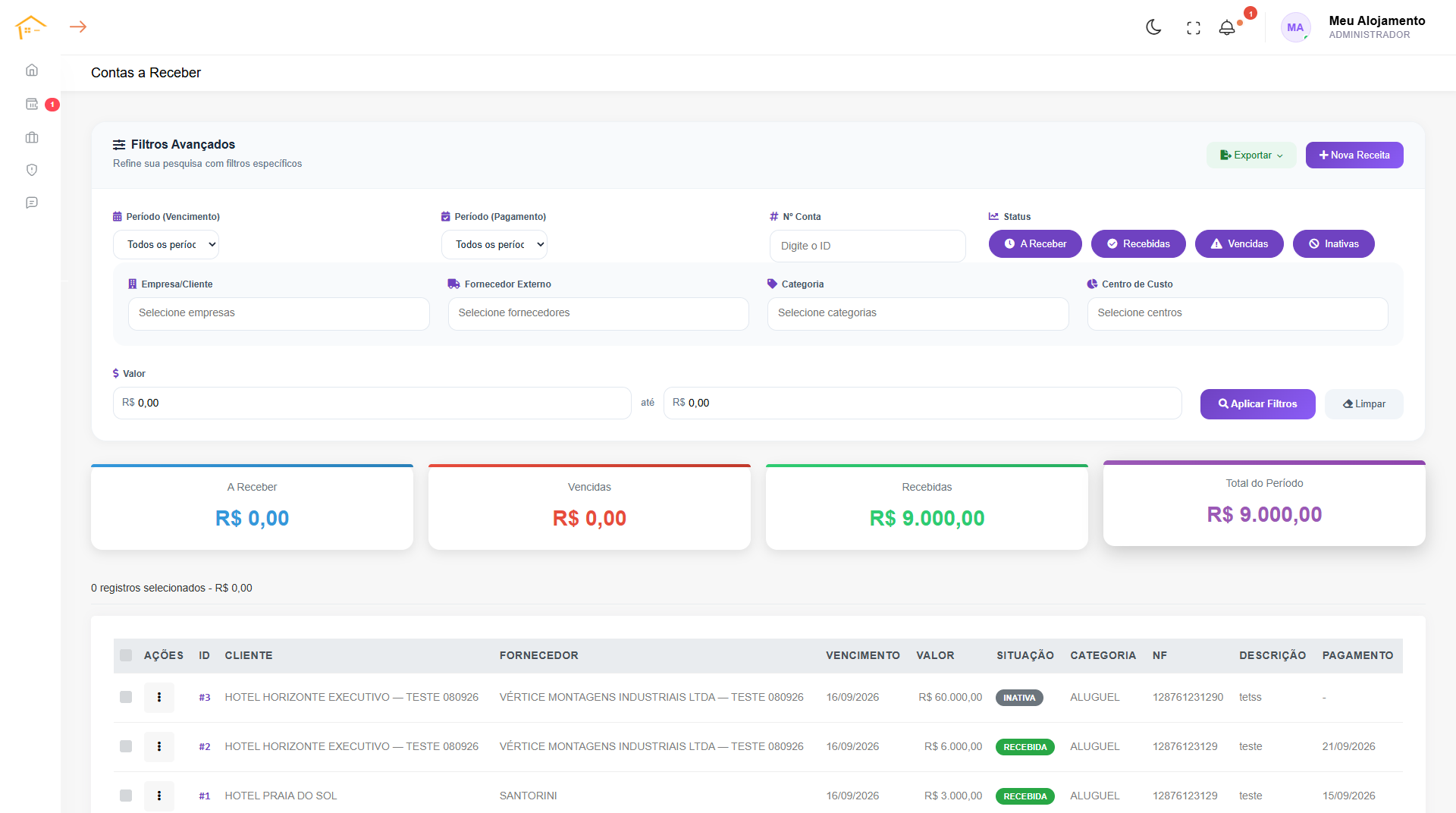1456x813 pixels.
Task: Check select-all checkbox in table header
Action: (x=126, y=655)
